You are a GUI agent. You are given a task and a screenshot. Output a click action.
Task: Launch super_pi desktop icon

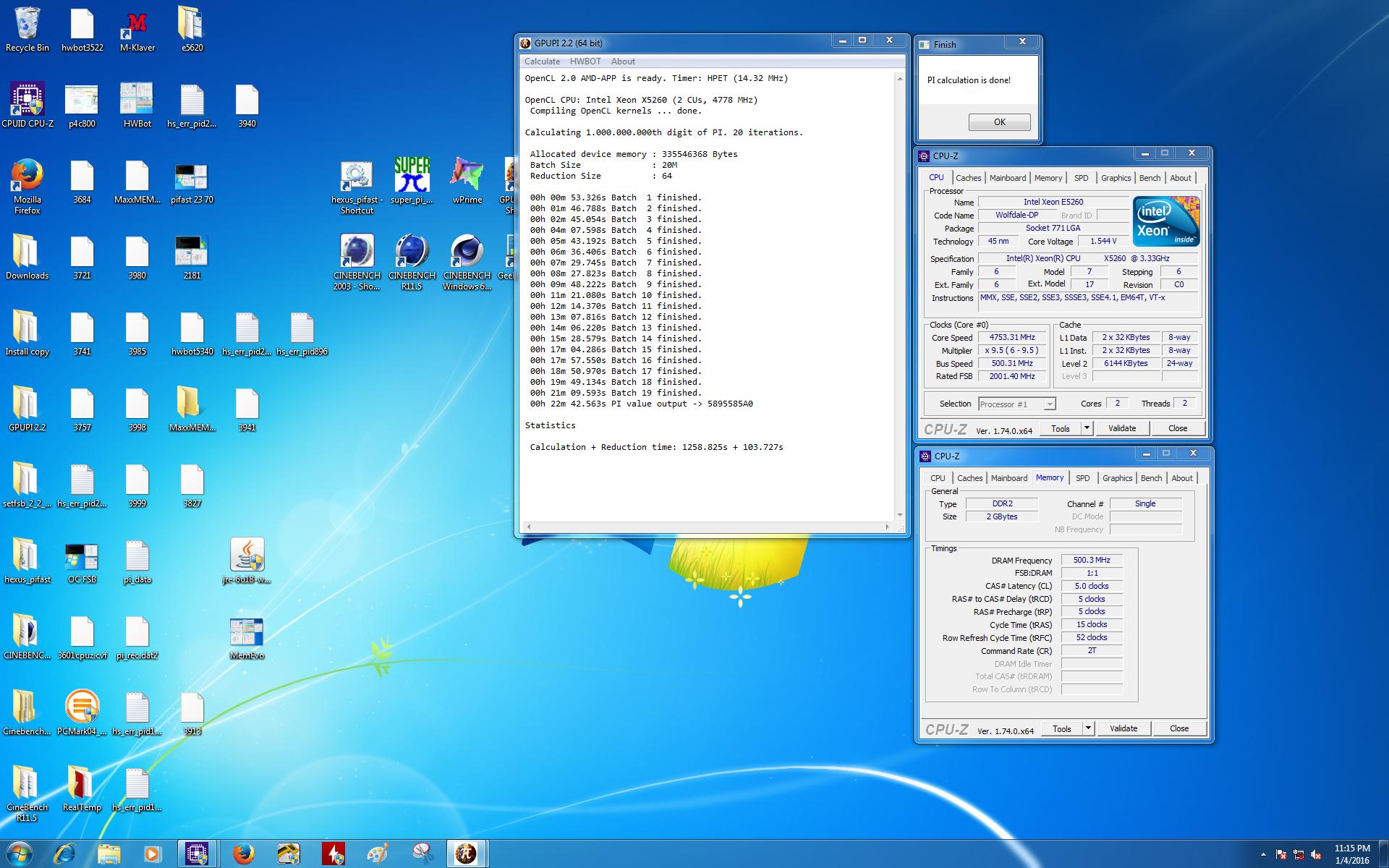pyautogui.click(x=412, y=182)
